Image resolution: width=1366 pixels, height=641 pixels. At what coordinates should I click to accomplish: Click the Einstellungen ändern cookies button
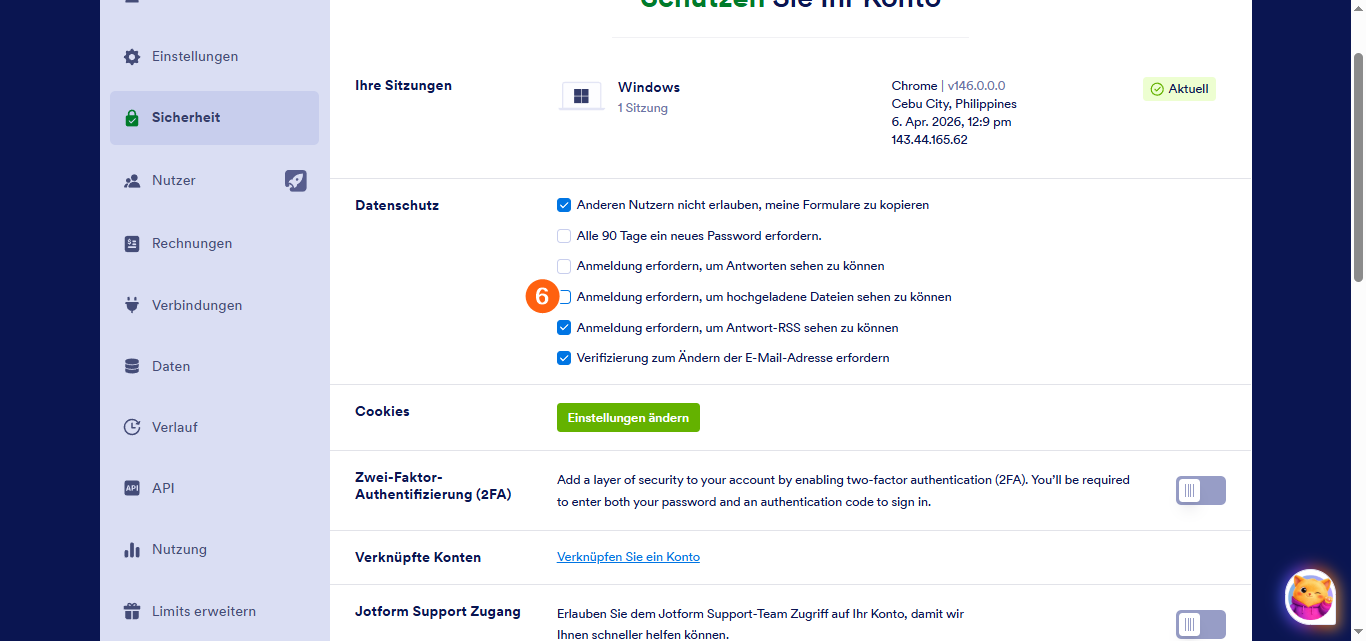tap(628, 418)
